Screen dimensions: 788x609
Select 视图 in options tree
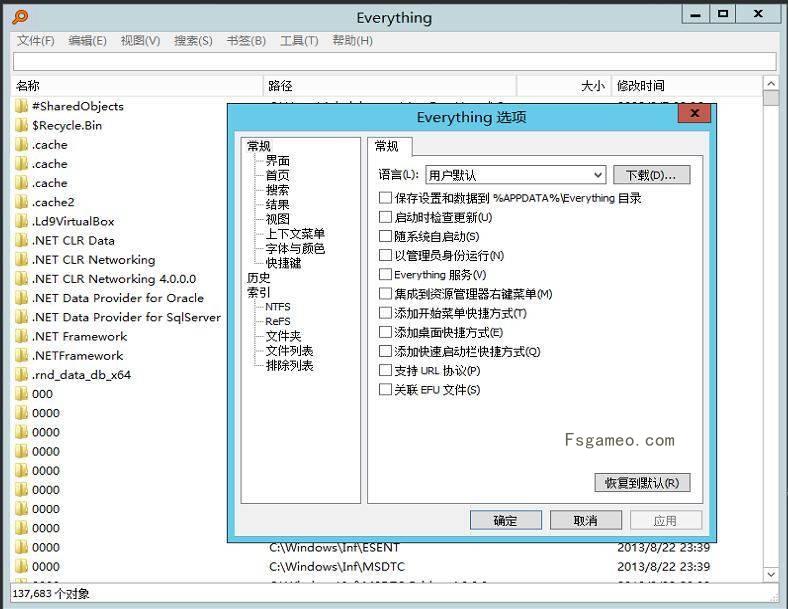click(277, 219)
